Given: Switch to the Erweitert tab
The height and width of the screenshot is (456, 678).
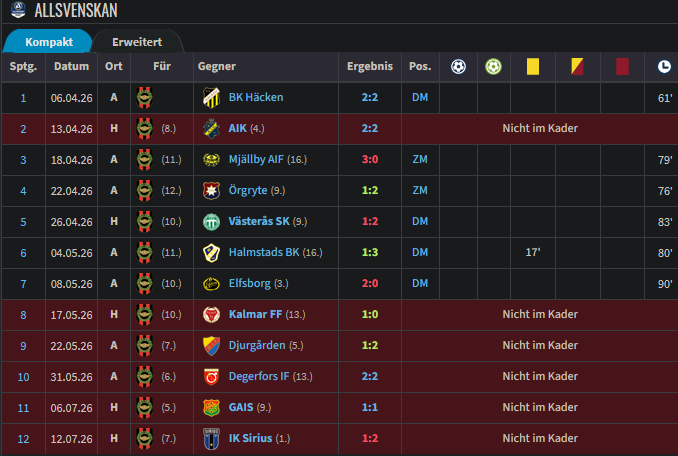Looking at the screenshot, I should 137,42.
